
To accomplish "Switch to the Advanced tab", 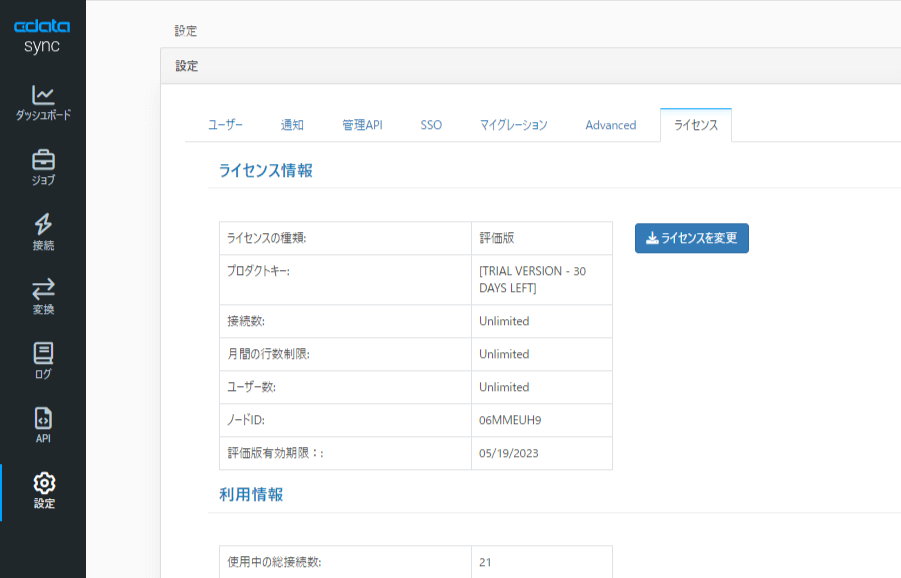I will pos(610,125).
